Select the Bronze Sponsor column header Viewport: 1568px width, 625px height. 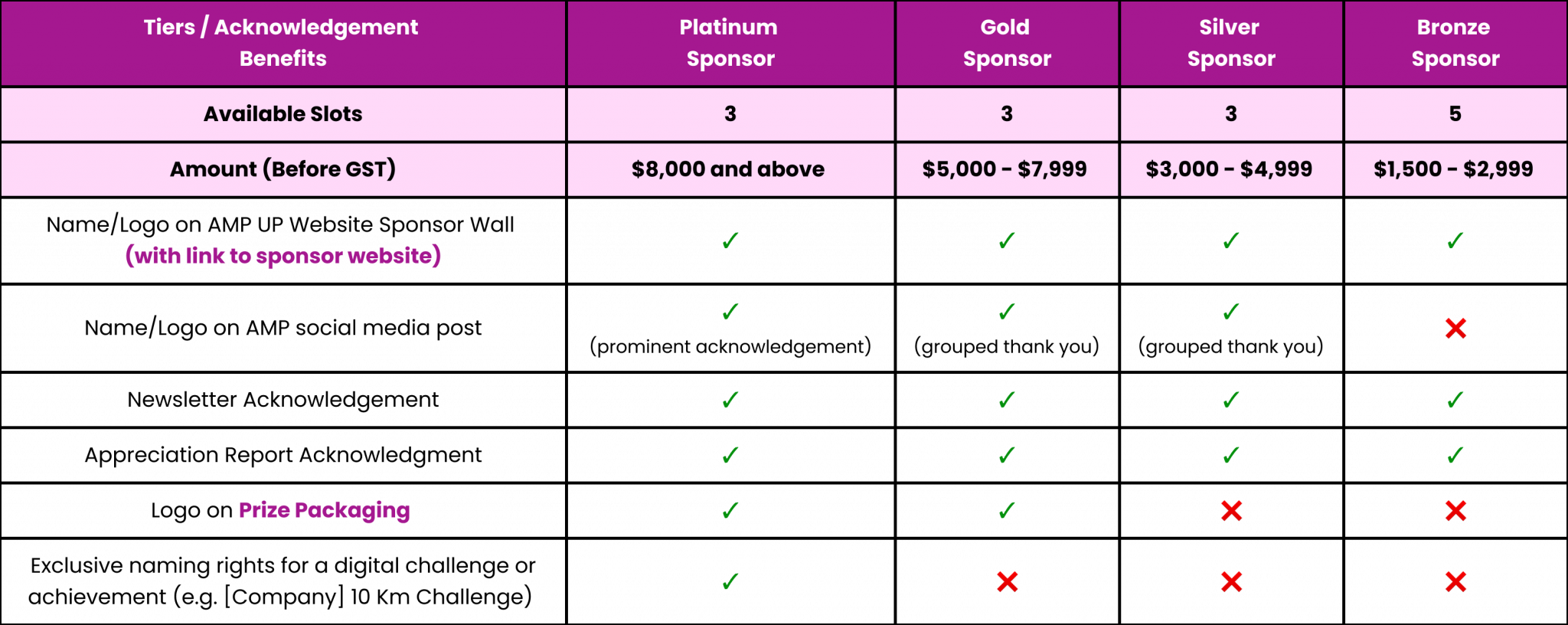tap(1455, 43)
